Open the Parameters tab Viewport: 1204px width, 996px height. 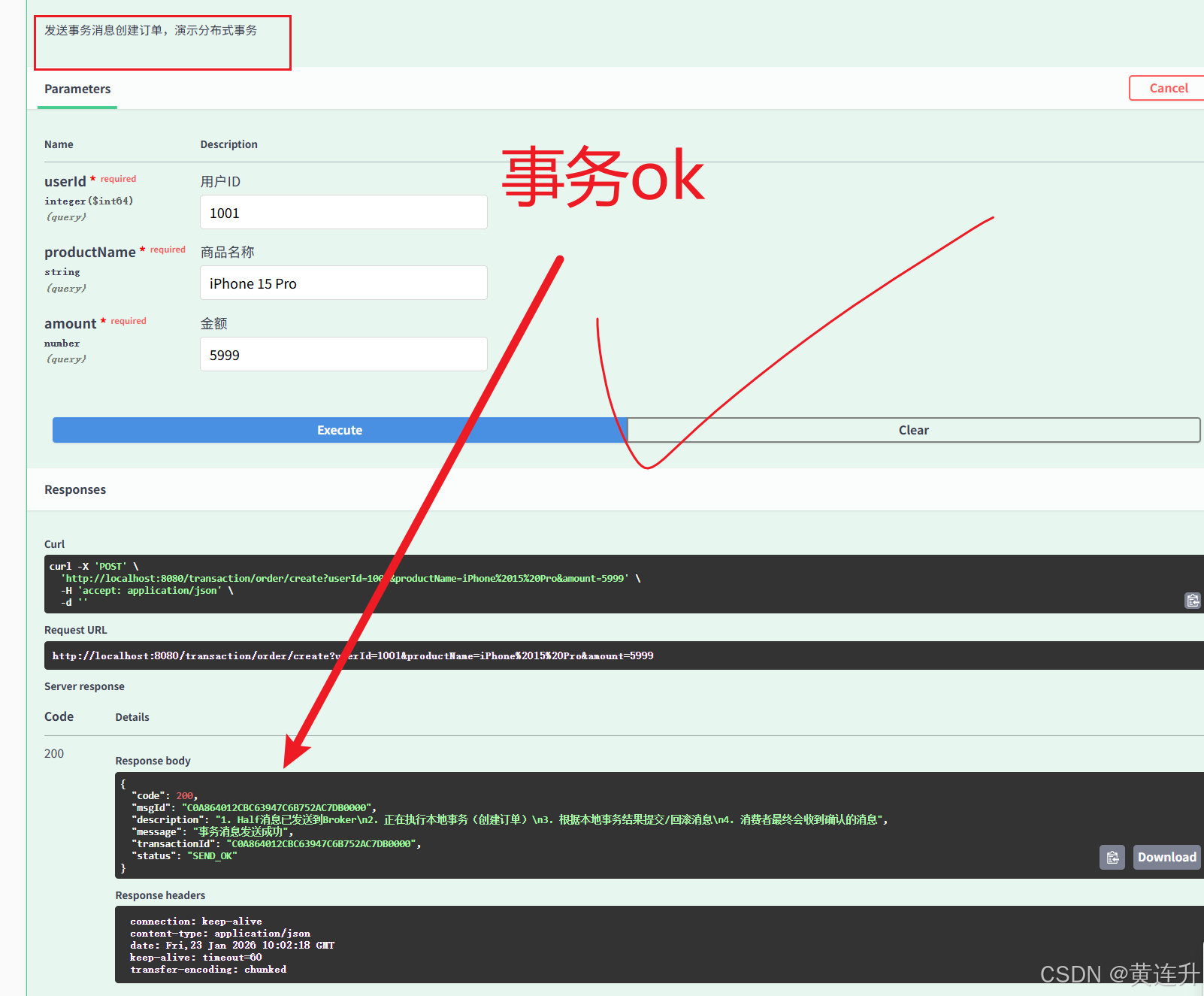pos(77,89)
